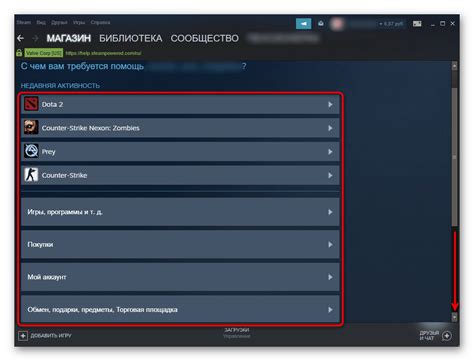Open the Игры menu

pyautogui.click(x=79, y=22)
